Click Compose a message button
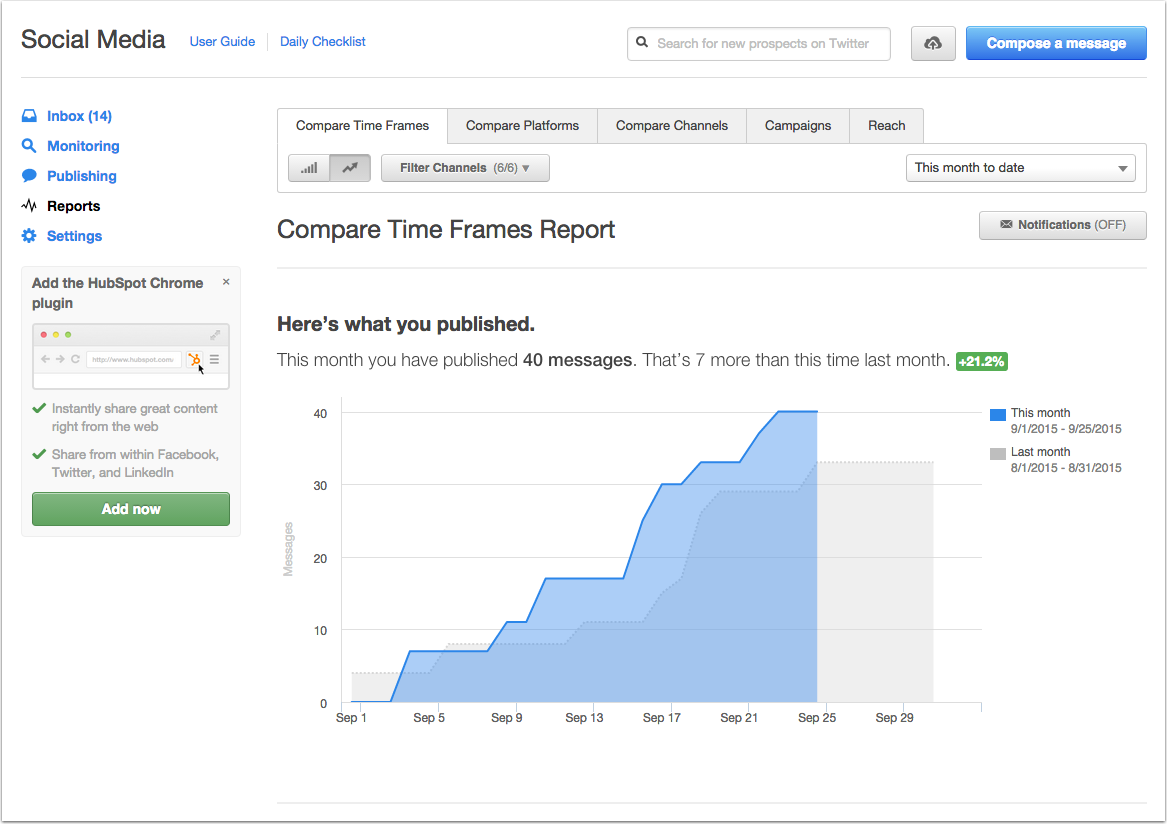This screenshot has width=1167, height=824. click(1055, 43)
